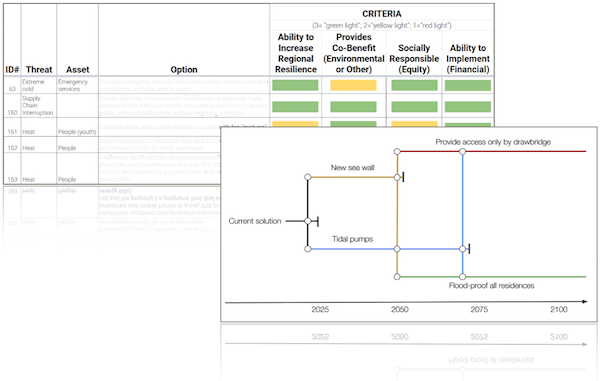Select the ID# column header
This screenshot has width=600, height=381.
pos(12,70)
